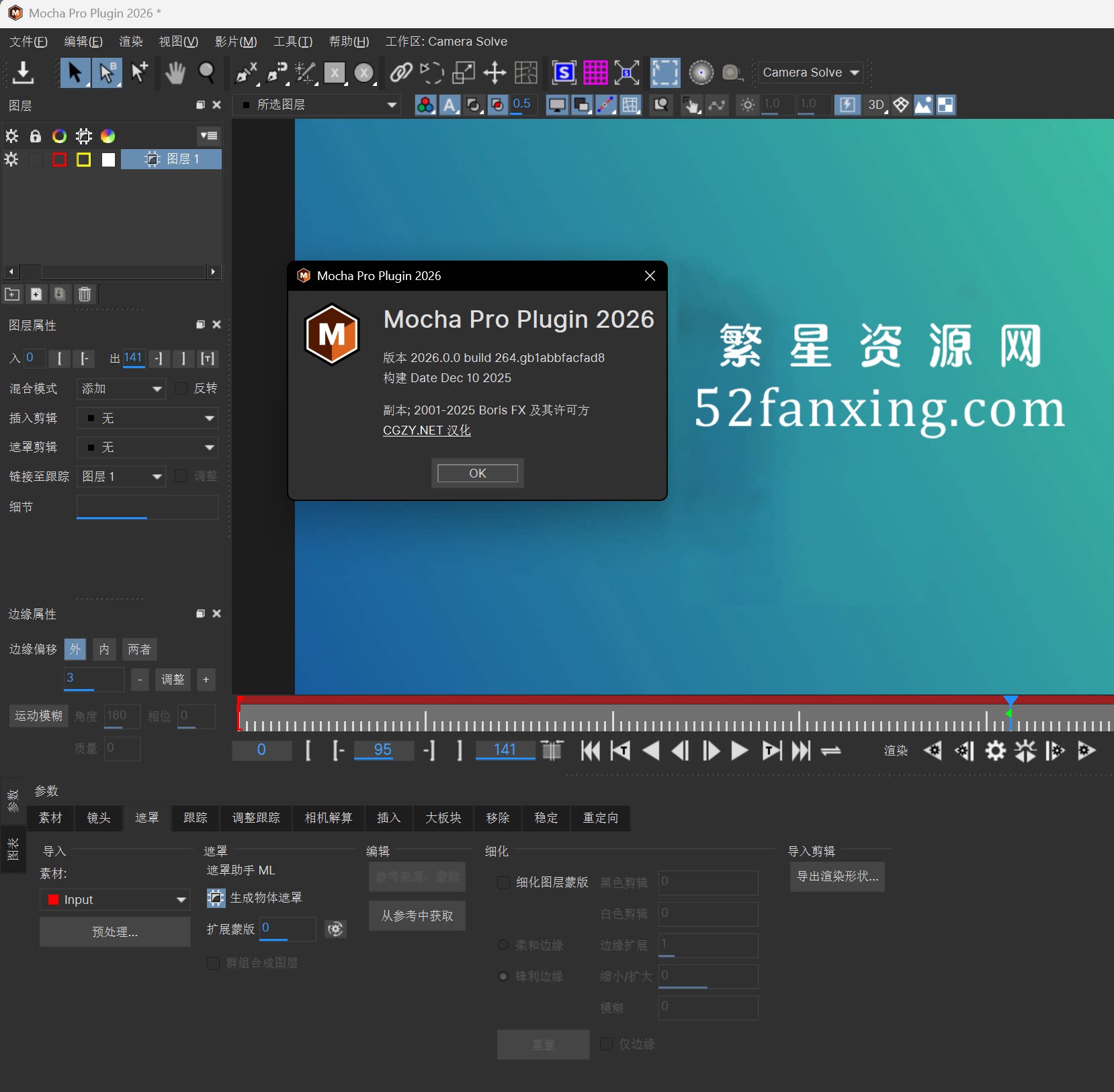Switch to the 跟踪 tab
Image resolution: width=1114 pixels, height=1092 pixels.
coord(196,817)
